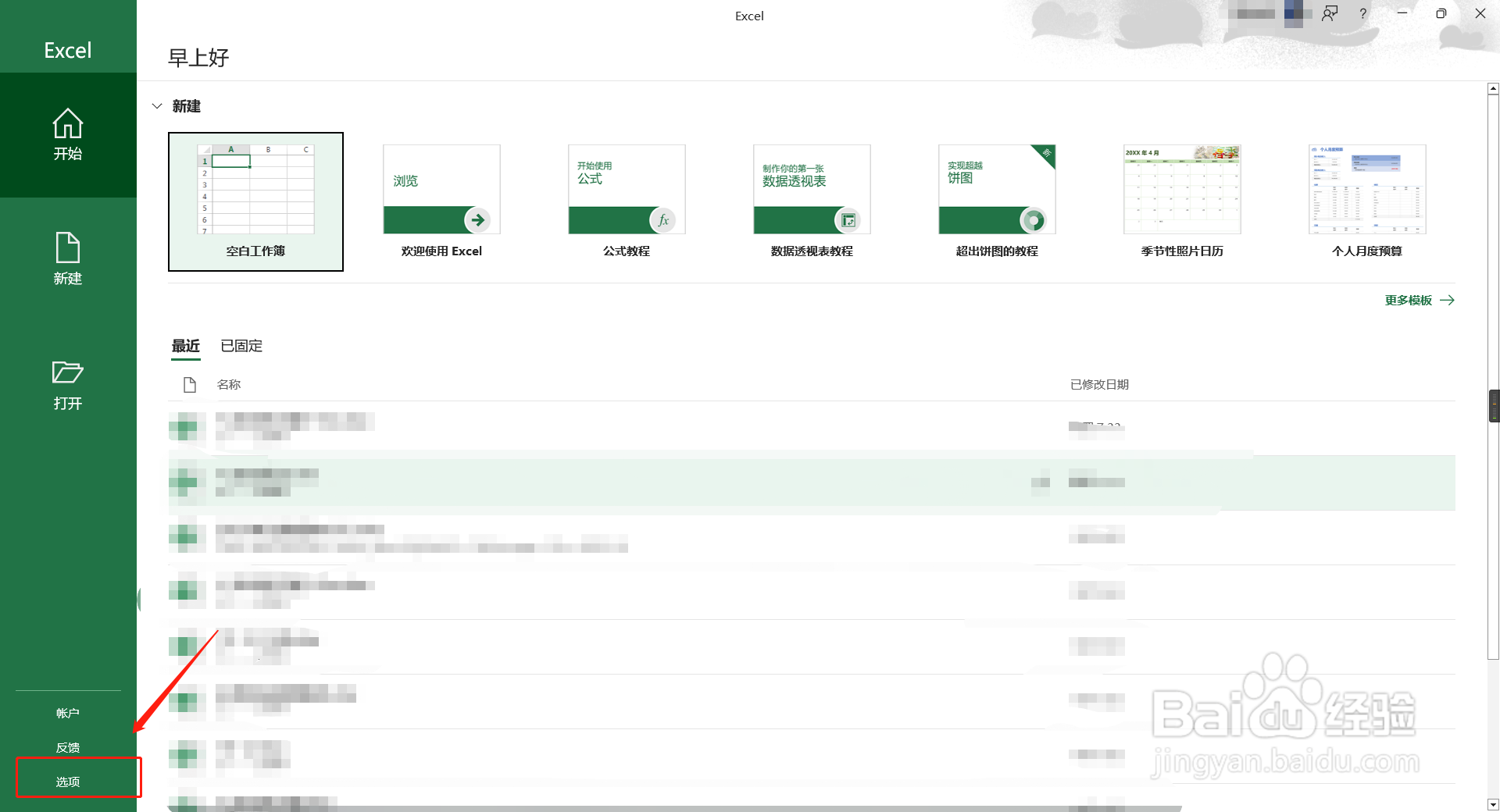Select the 数据透视表教程 label

coord(812,251)
